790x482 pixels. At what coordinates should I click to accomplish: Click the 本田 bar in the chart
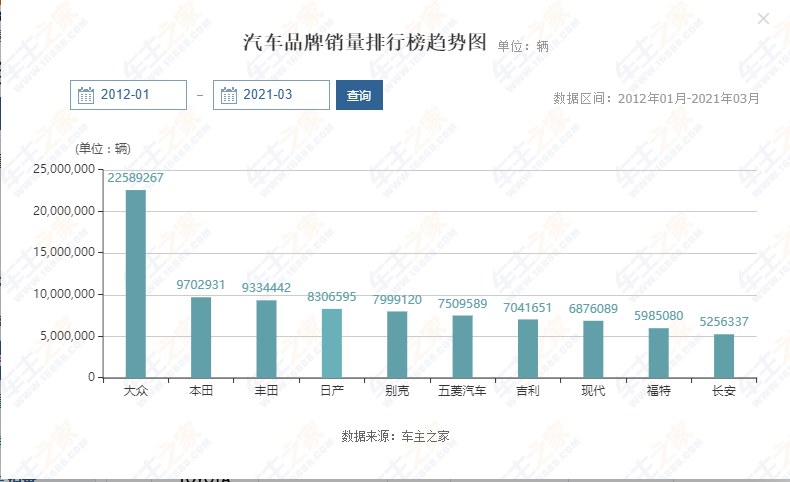(x=201, y=337)
